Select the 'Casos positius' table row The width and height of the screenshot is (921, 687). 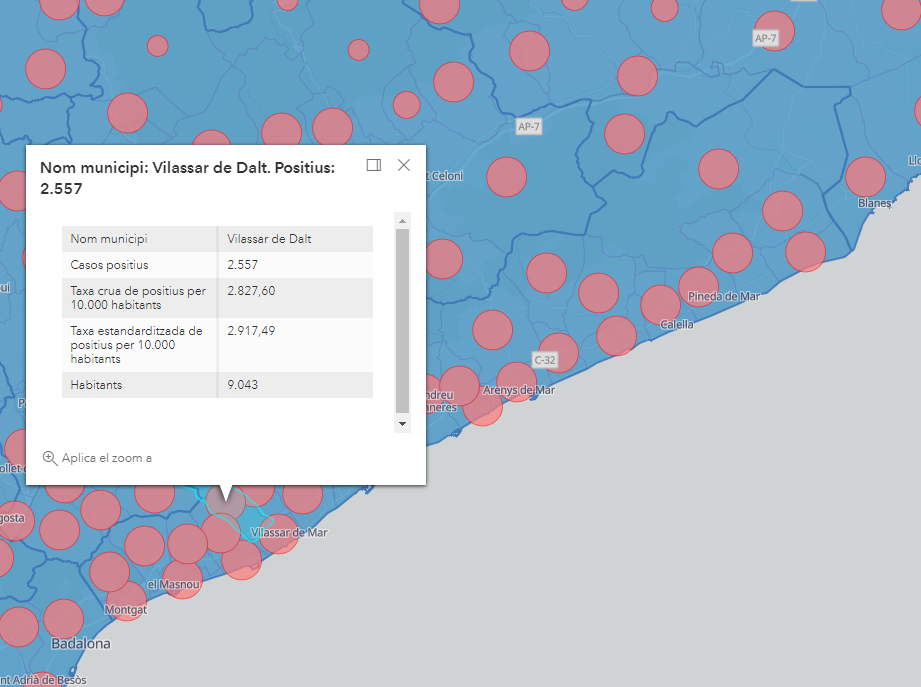click(217, 265)
